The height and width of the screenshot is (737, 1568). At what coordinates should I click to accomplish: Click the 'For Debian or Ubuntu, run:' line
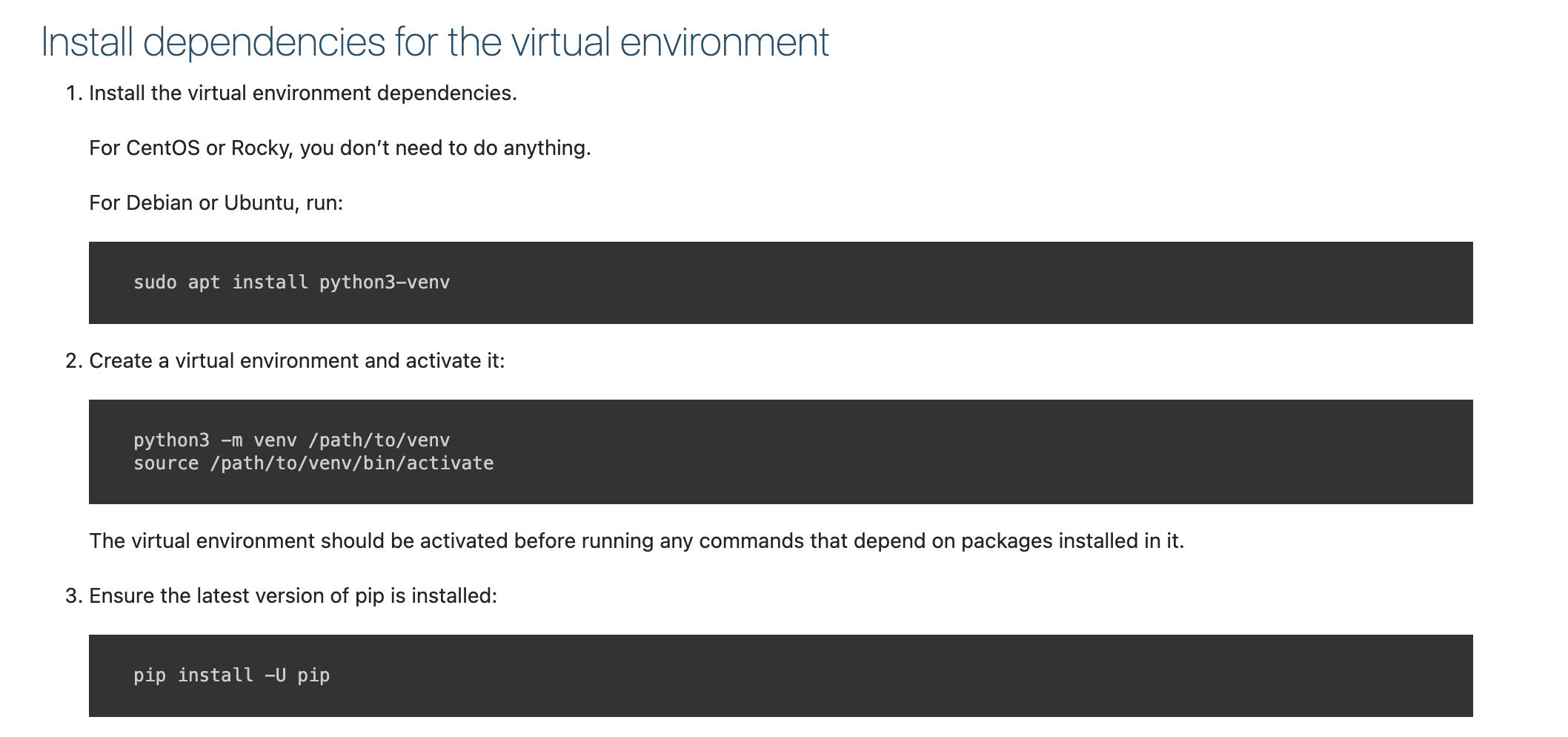coord(216,203)
